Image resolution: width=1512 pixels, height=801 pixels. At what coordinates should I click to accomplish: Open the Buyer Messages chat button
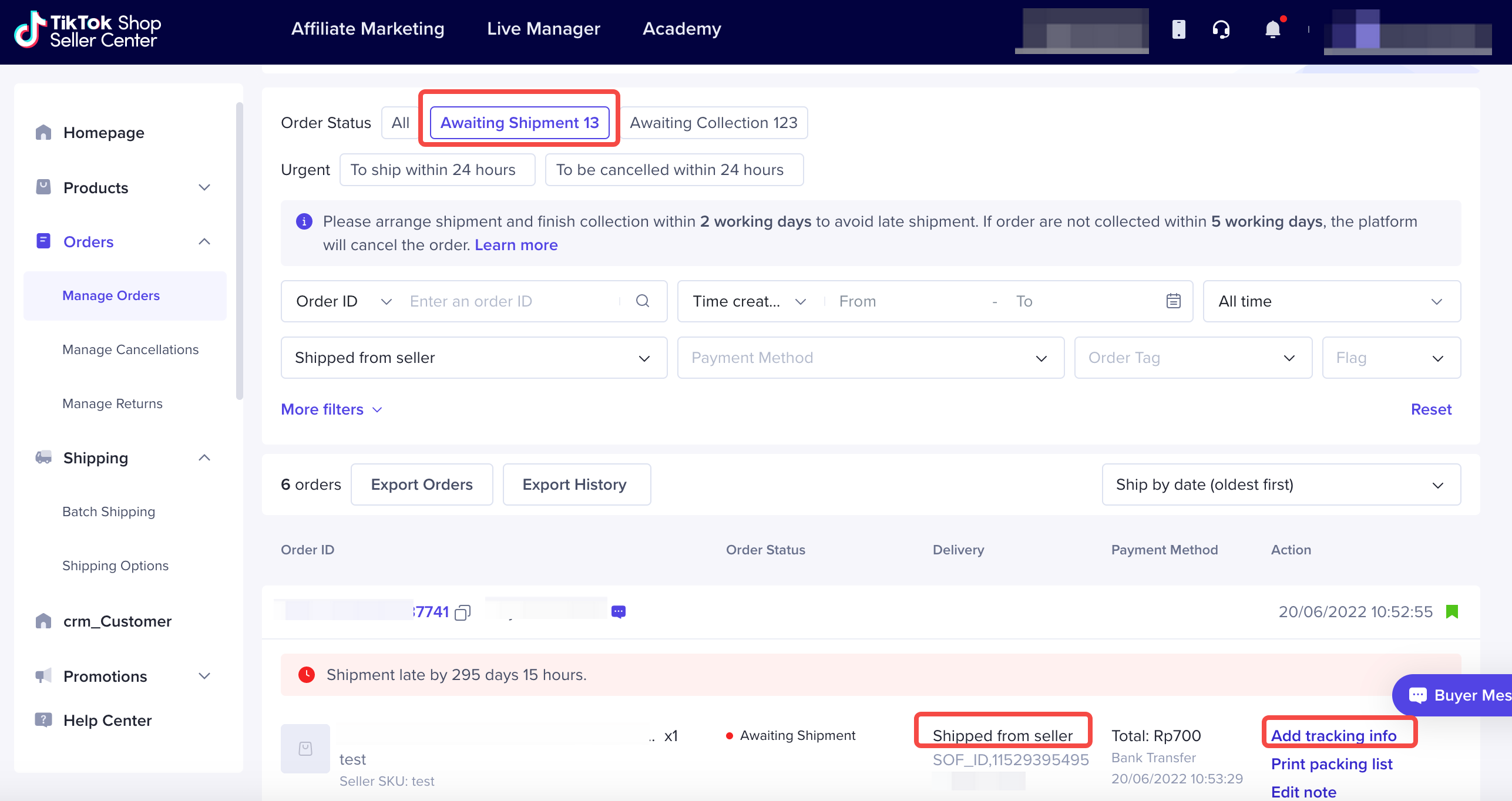(1452, 695)
